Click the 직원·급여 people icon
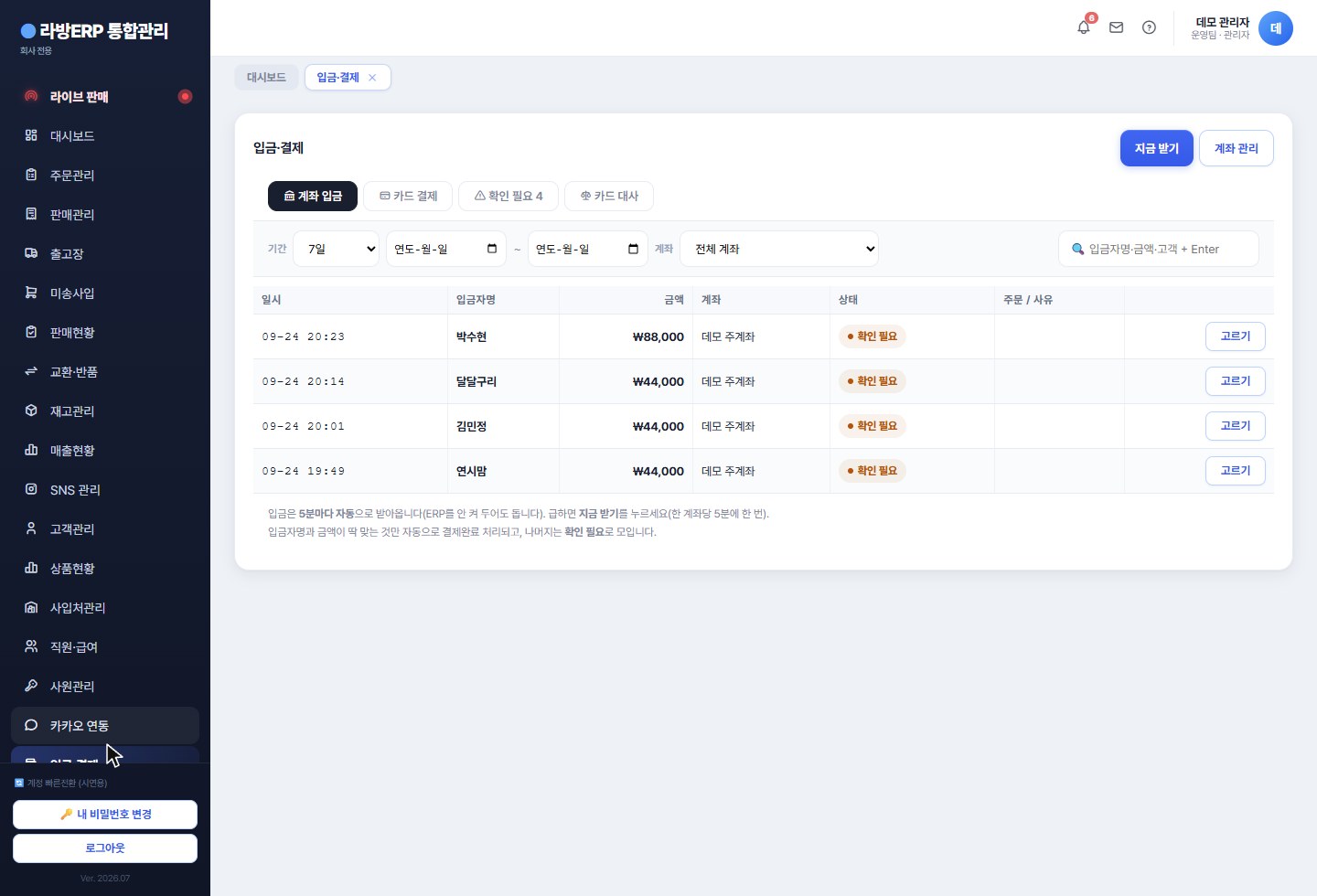Image resolution: width=1317 pixels, height=896 pixels. pyautogui.click(x=31, y=646)
